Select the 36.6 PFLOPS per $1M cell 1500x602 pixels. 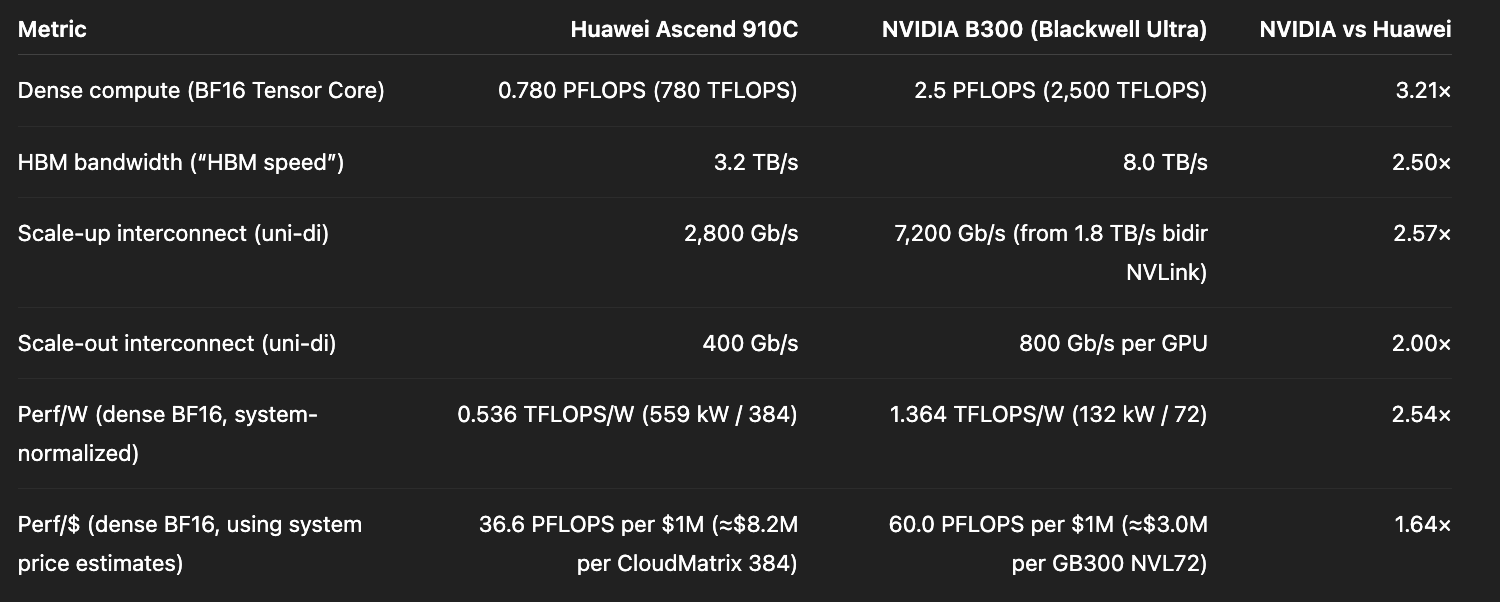[x=638, y=543]
